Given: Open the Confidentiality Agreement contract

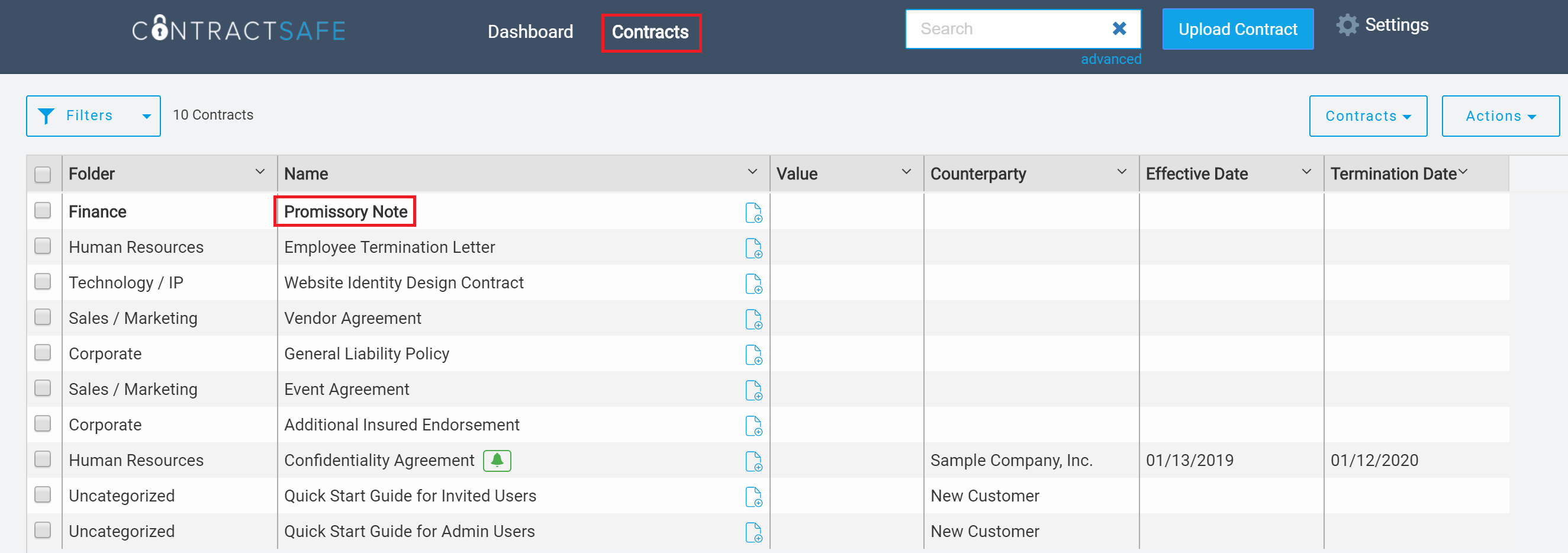Looking at the screenshot, I should (x=379, y=460).
